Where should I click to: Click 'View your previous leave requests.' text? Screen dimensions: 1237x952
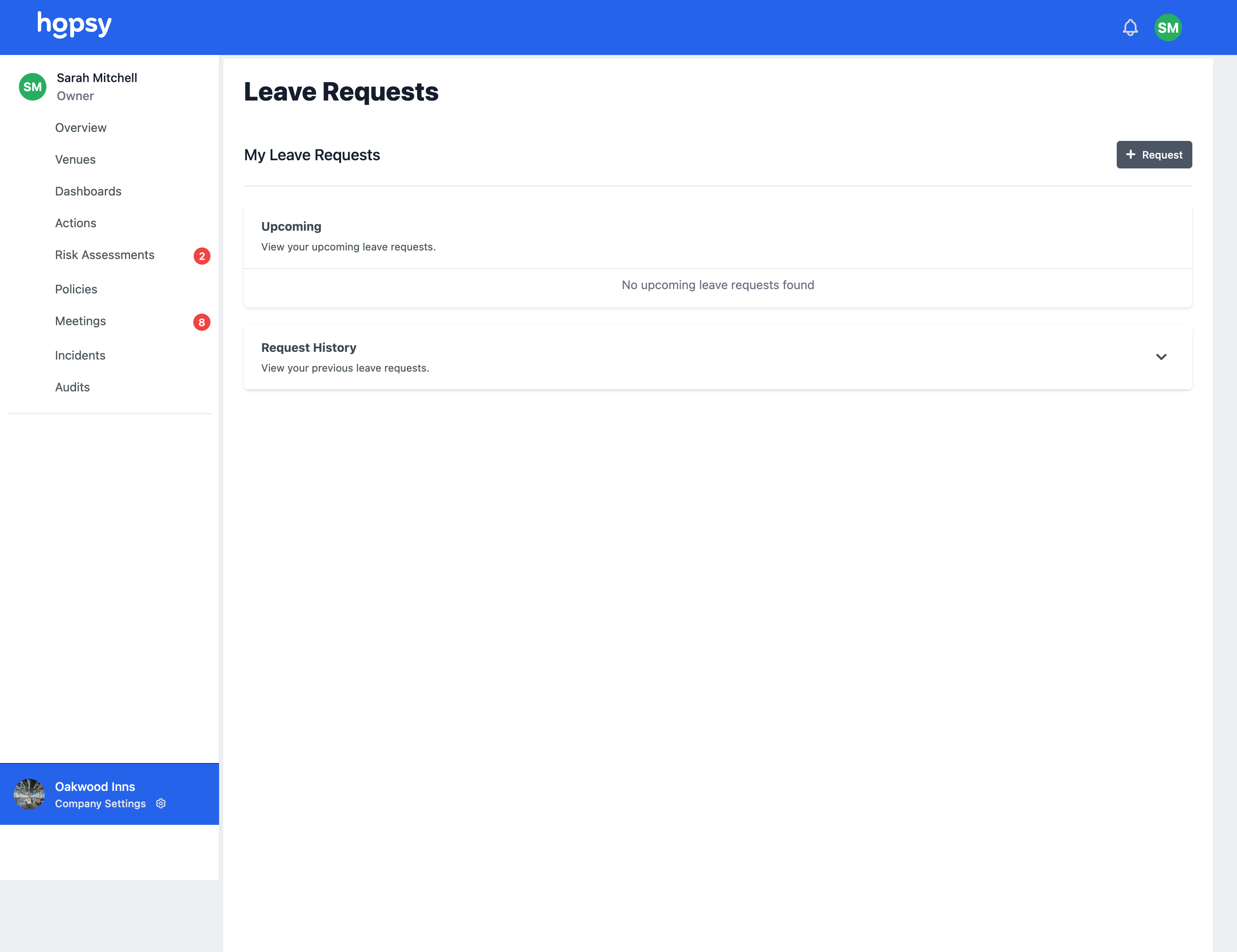(345, 368)
